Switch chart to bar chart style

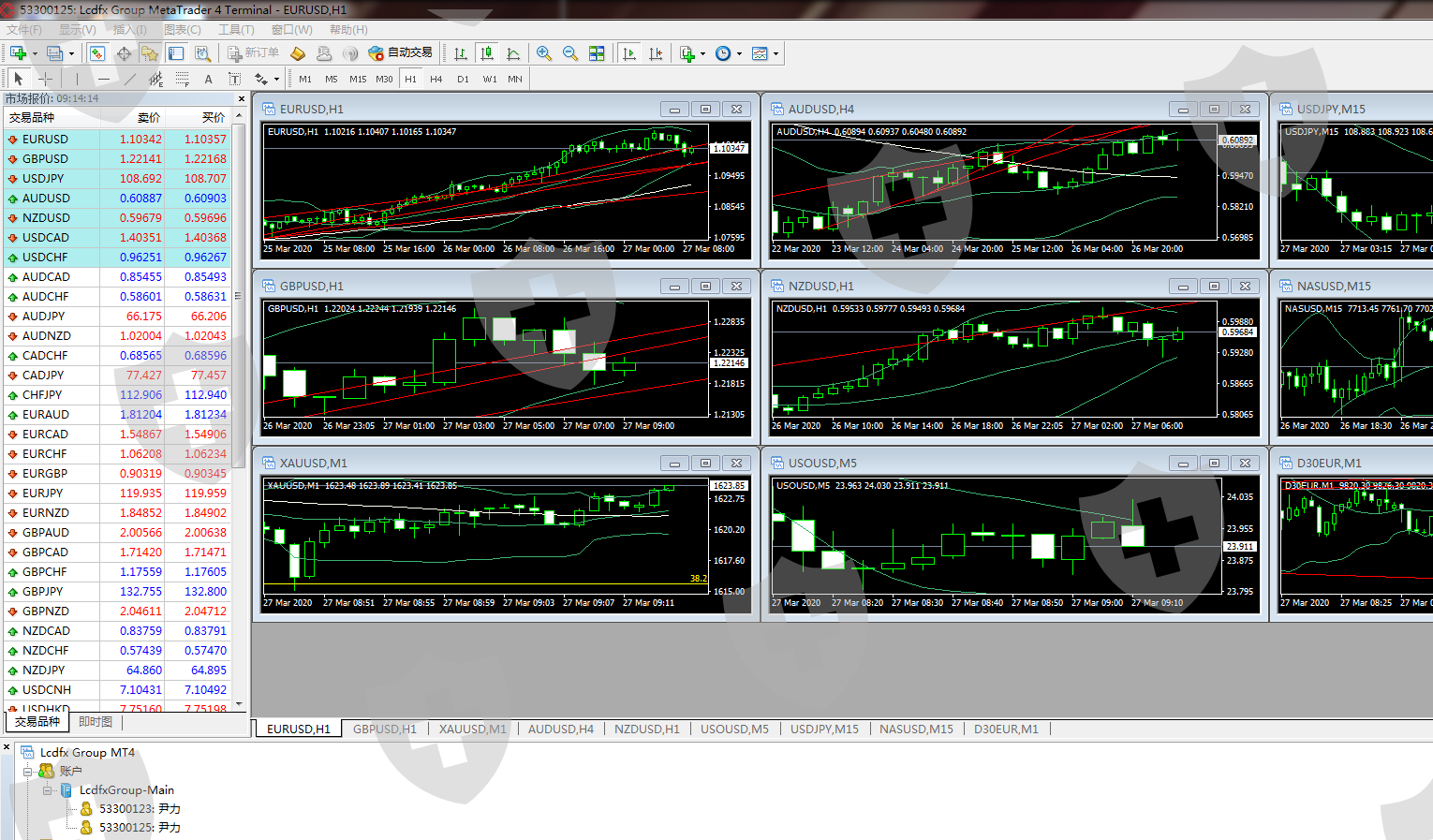pos(461,53)
